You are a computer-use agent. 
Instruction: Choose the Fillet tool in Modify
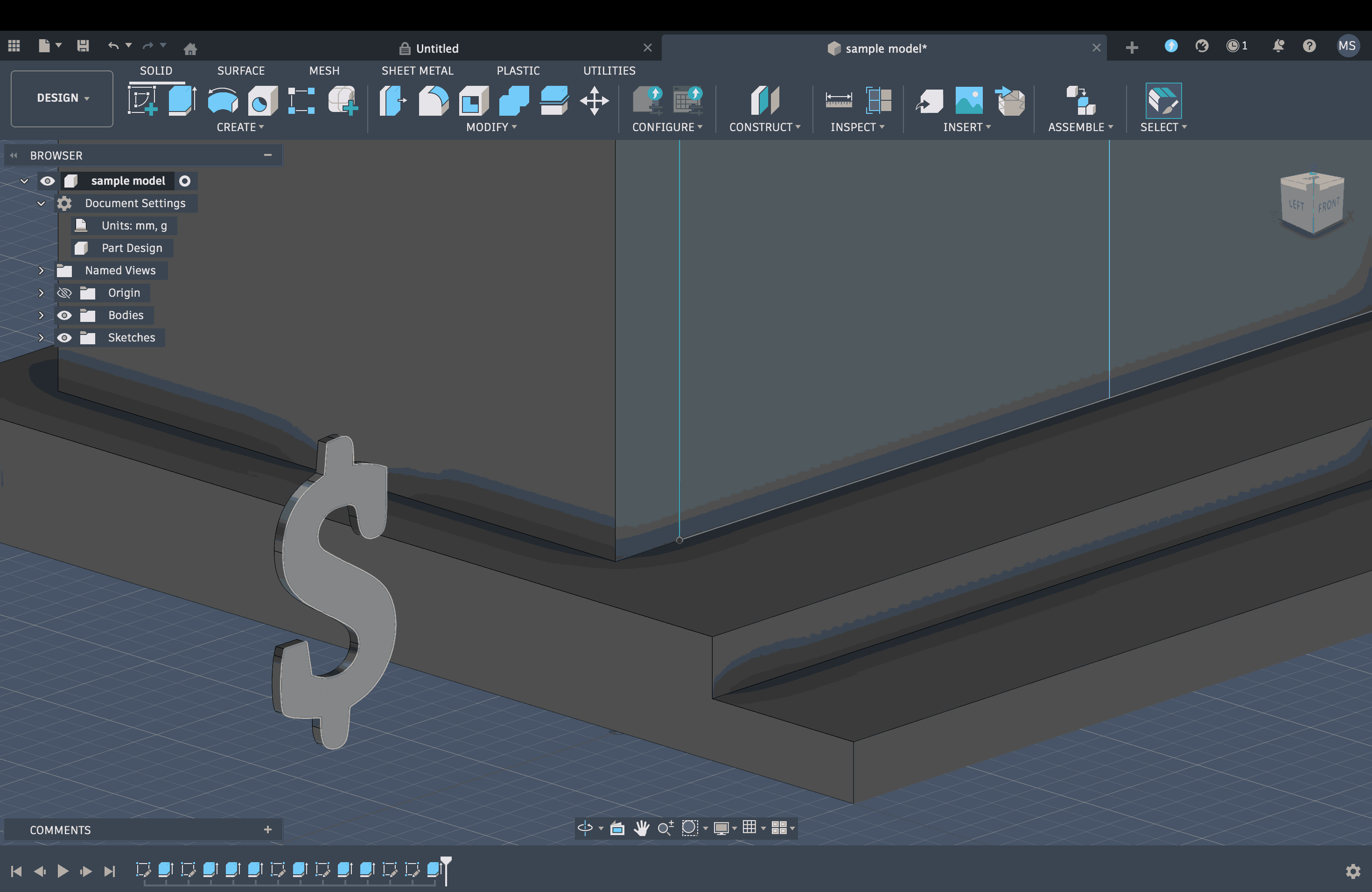[434, 101]
